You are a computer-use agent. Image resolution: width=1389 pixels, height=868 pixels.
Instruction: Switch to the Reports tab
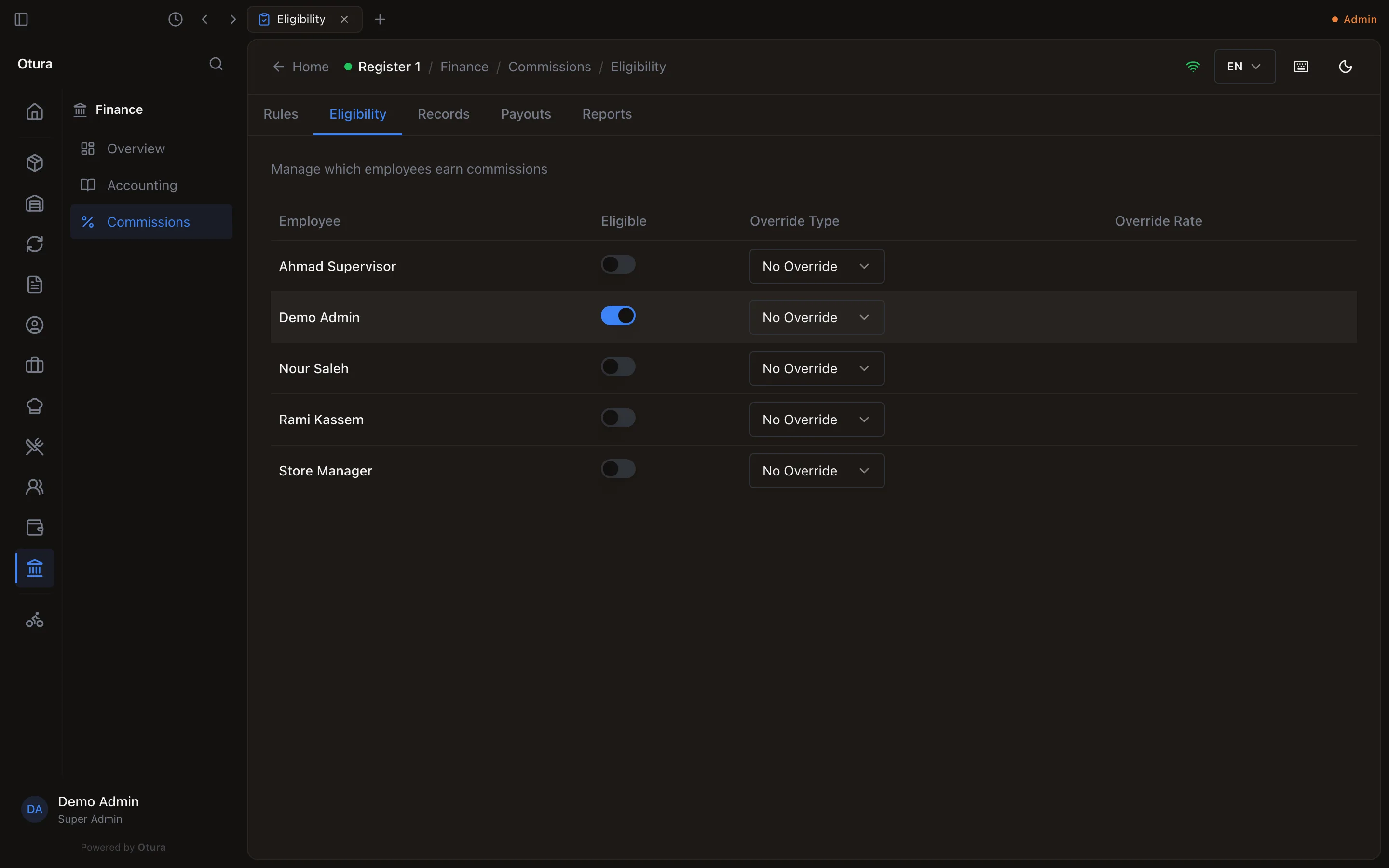[x=607, y=114]
